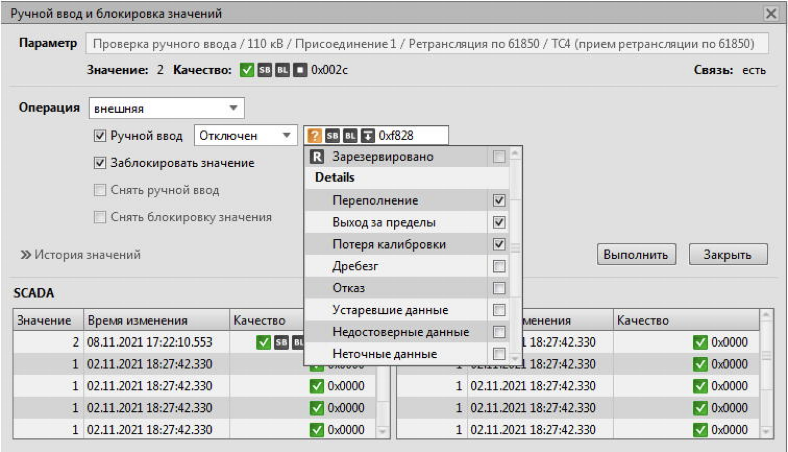Expand История значений section
The image size is (788, 452).
(x=80, y=255)
